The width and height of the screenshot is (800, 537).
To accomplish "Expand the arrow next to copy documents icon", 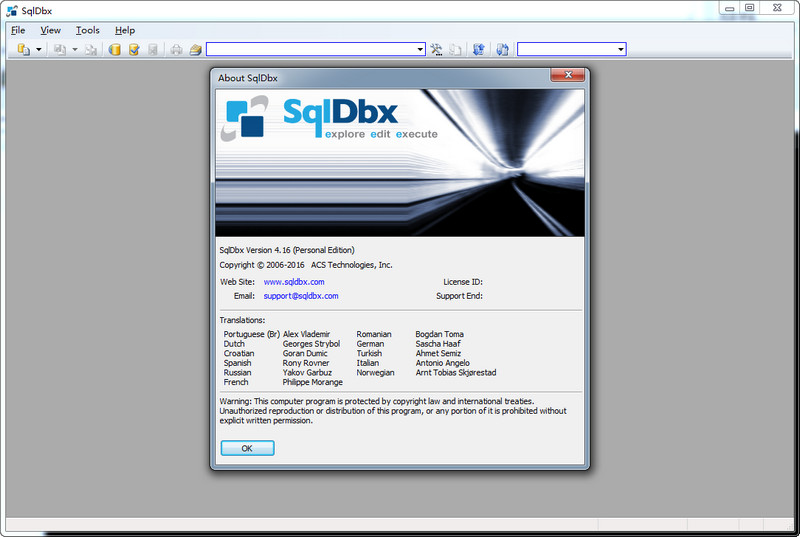I will coord(74,49).
